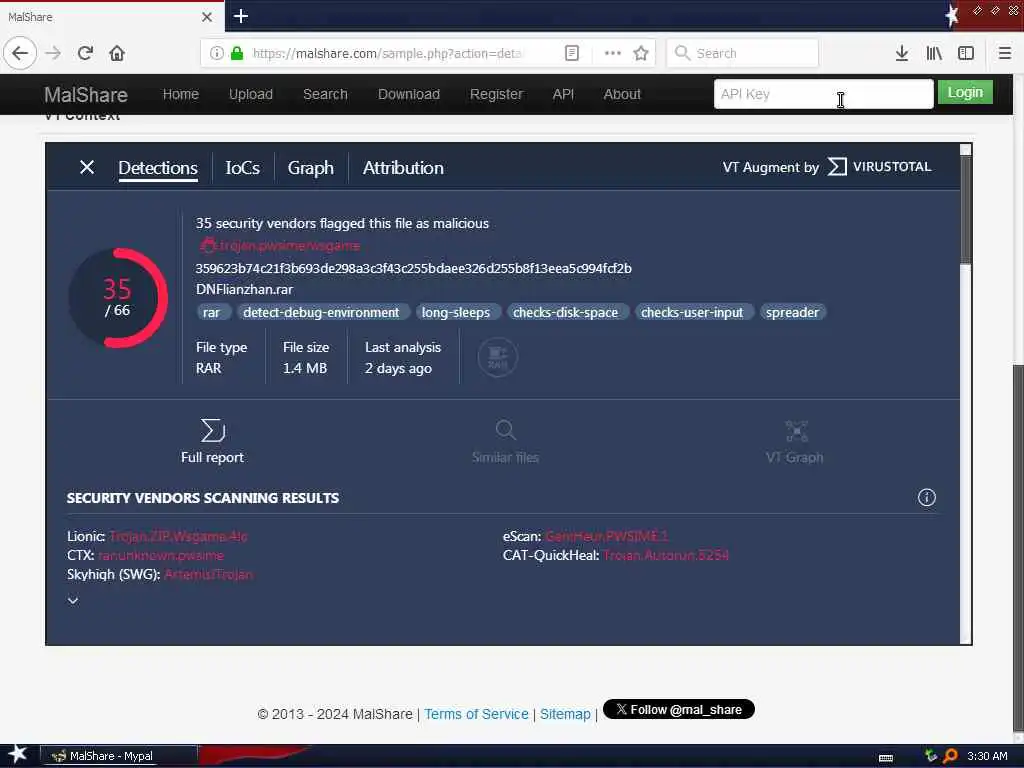The width and height of the screenshot is (1024, 768).
Task: Click the VT panel inner scrollbar
Action: pyautogui.click(x=965, y=209)
